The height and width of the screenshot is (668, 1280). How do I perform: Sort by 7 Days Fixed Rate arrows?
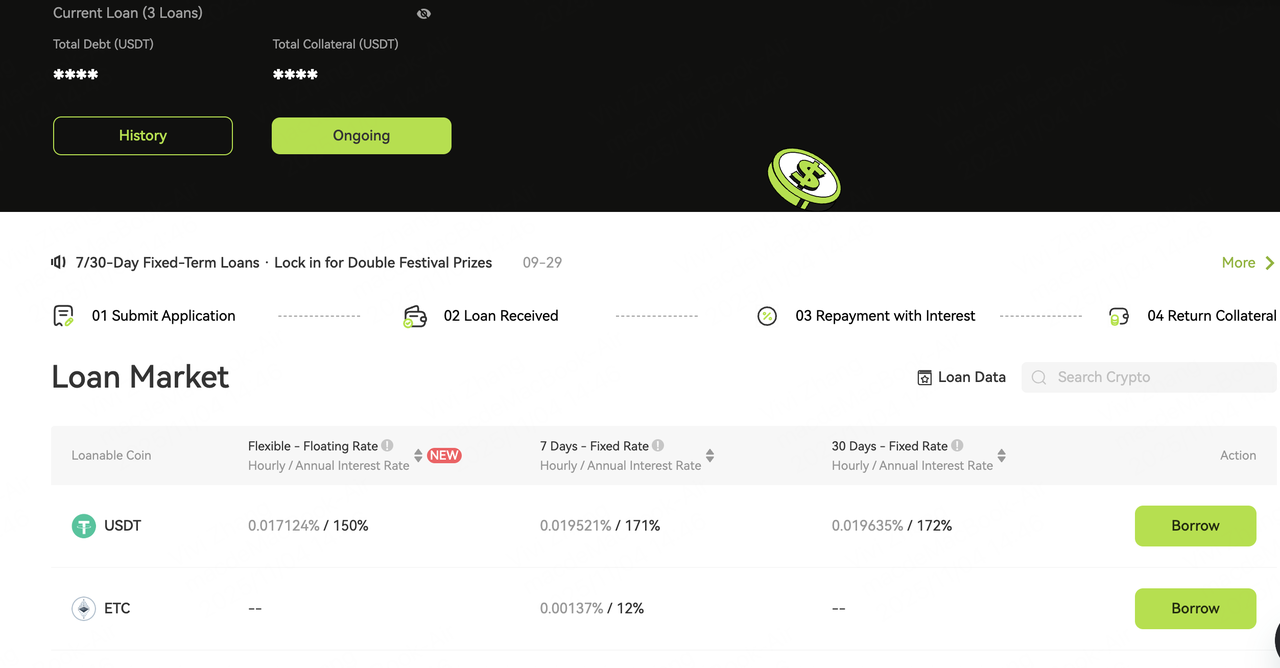[x=710, y=456]
